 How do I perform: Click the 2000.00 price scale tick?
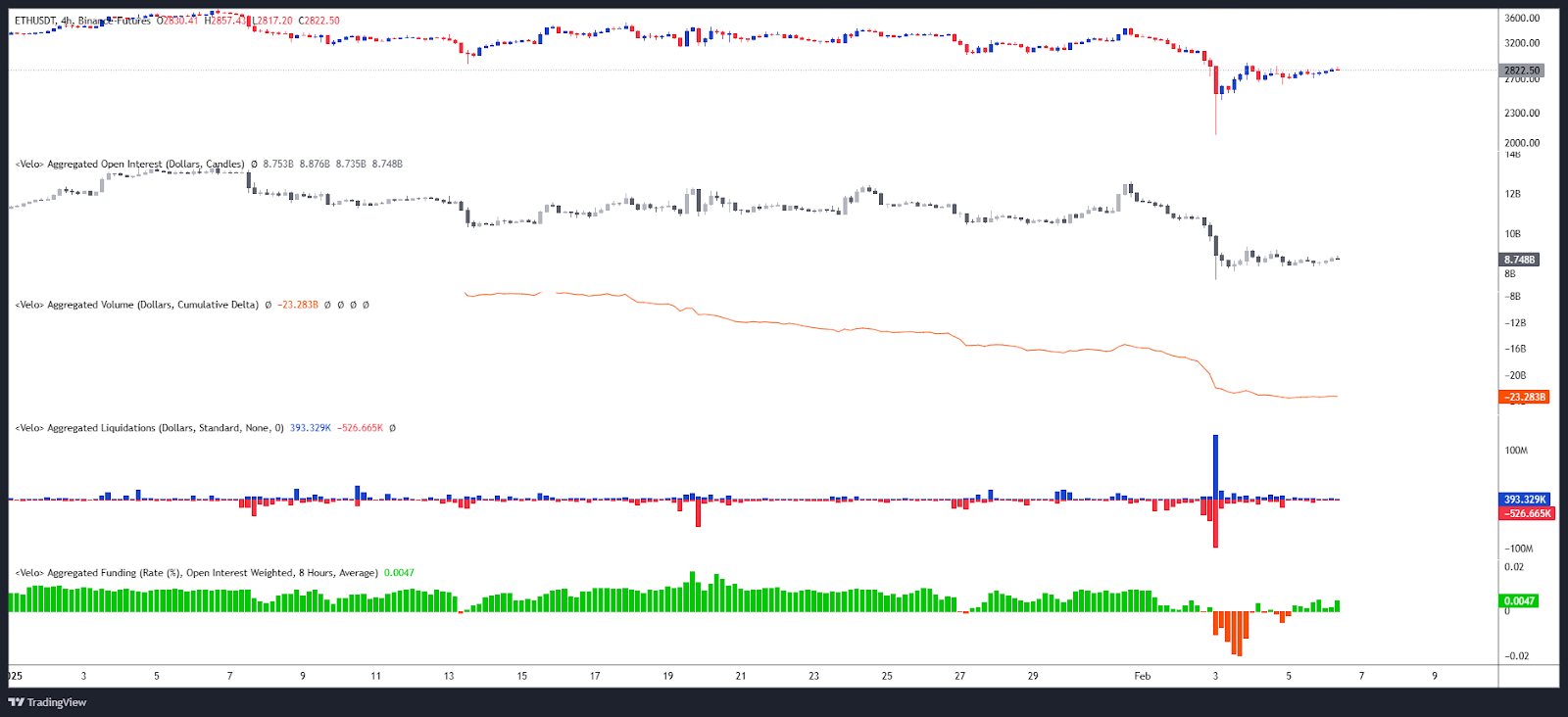tap(1522, 143)
